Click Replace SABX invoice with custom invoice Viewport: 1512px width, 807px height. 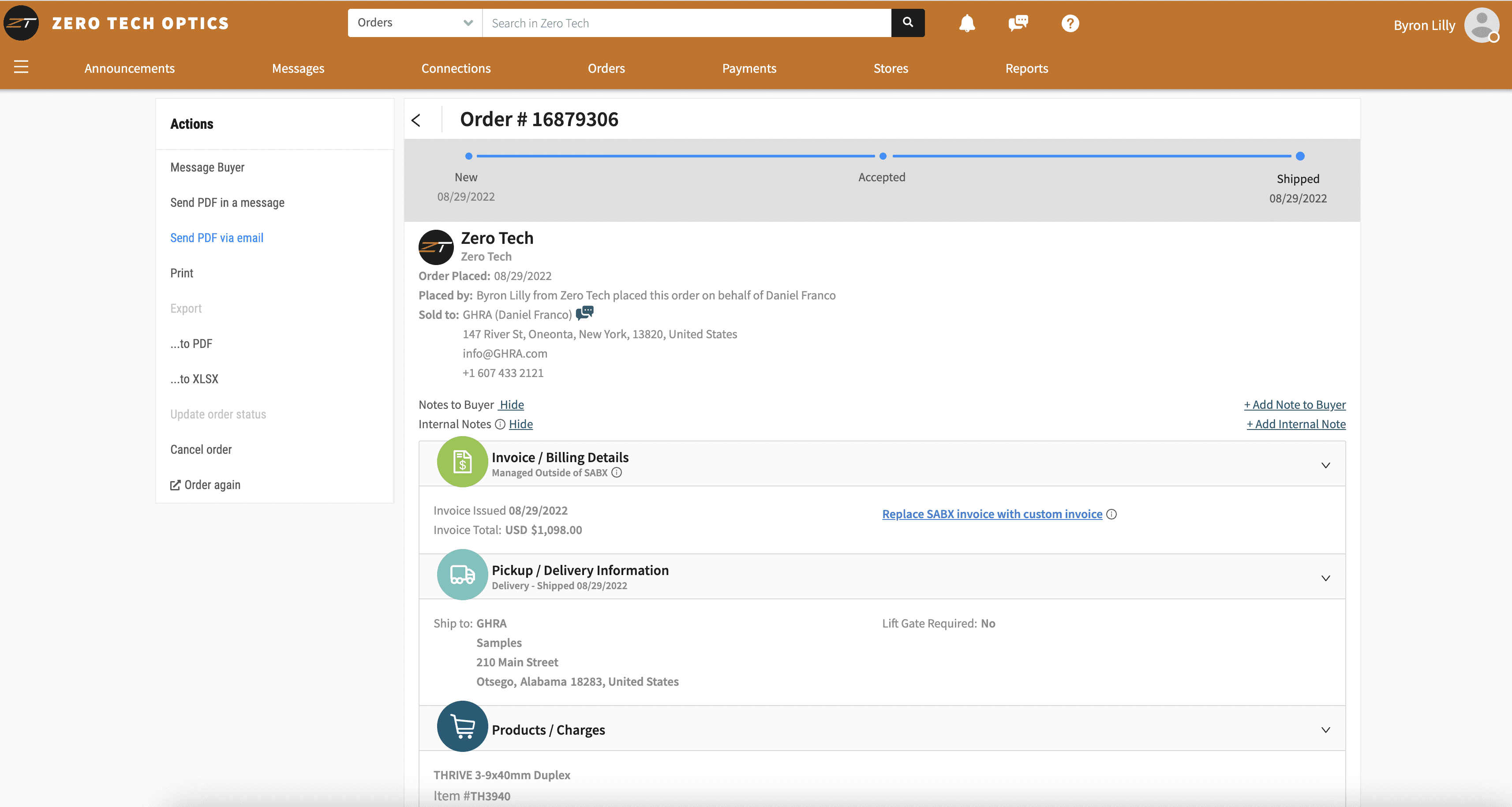[992, 514]
